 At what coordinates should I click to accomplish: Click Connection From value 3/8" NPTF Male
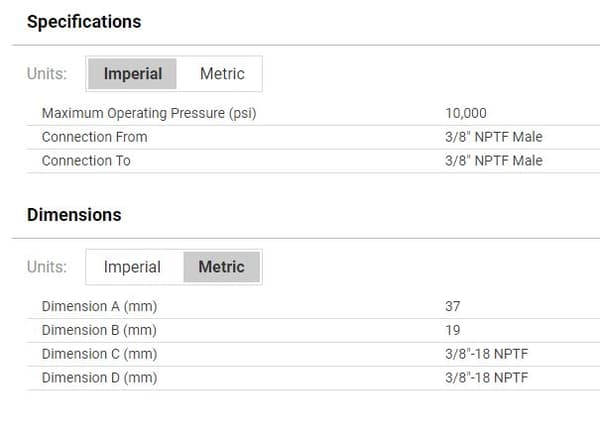[494, 137]
